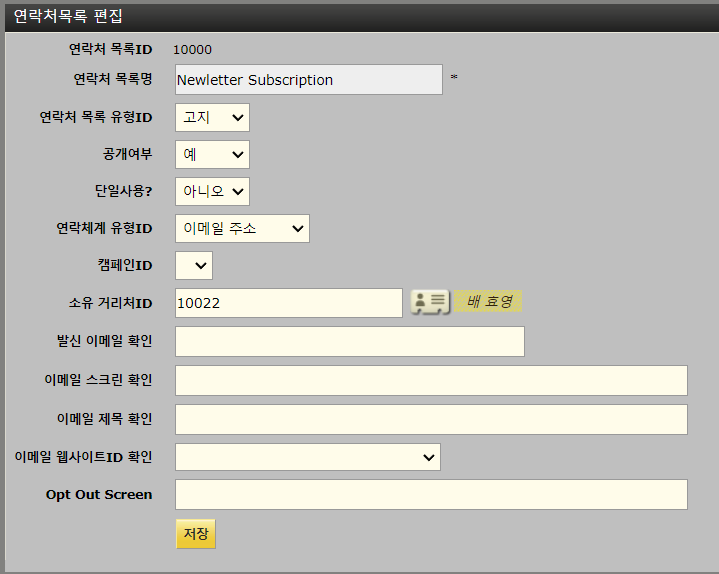This screenshot has width=719, height=574.
Task: Open the 단일사용? dropdown showing 아니오
Action: point(212,191)
